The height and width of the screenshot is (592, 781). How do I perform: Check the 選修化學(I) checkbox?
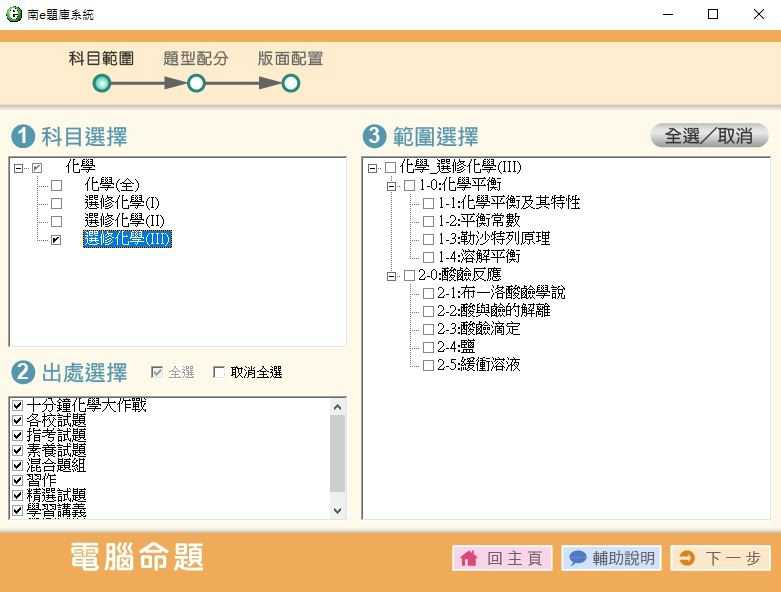[x=57, y=204]
